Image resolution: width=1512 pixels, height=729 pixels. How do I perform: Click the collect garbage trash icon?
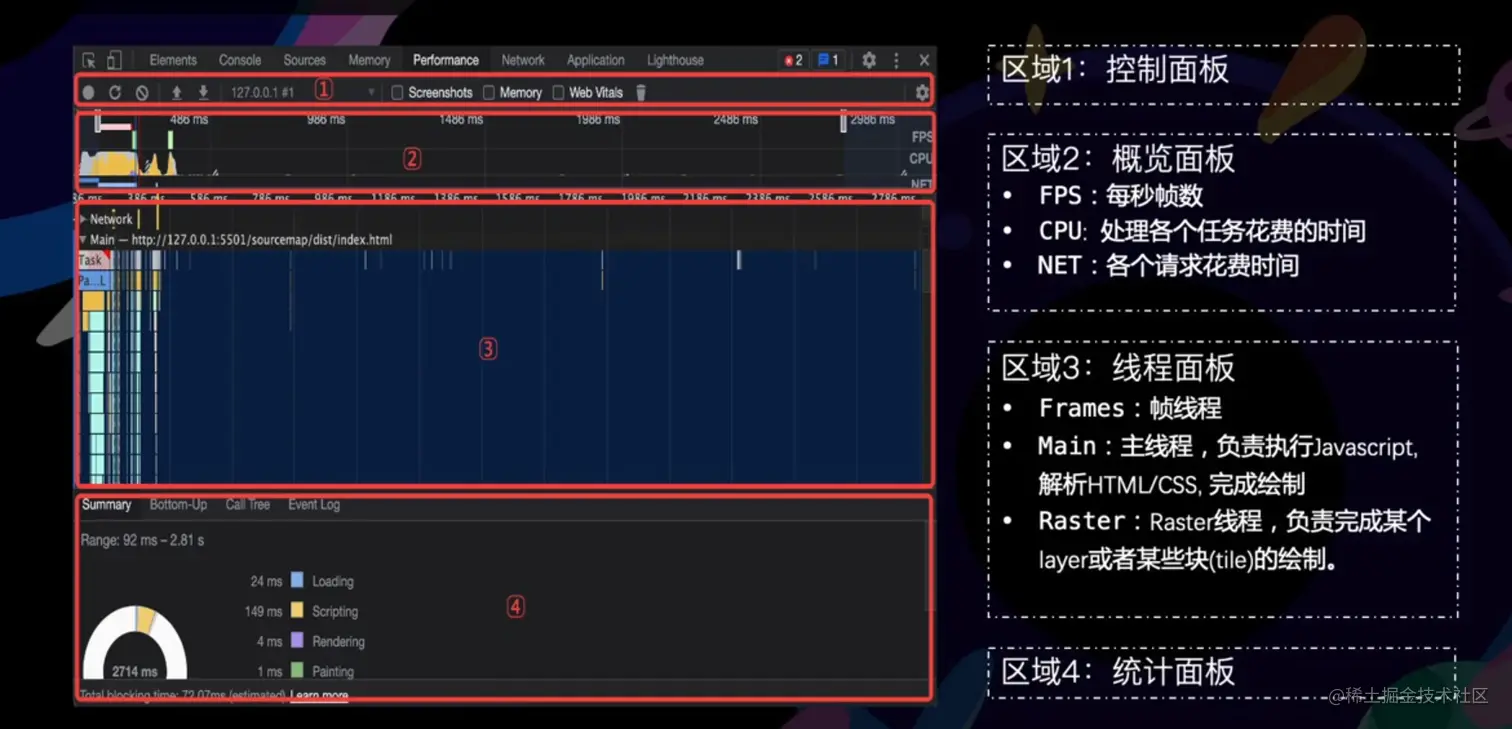(641, 92)
